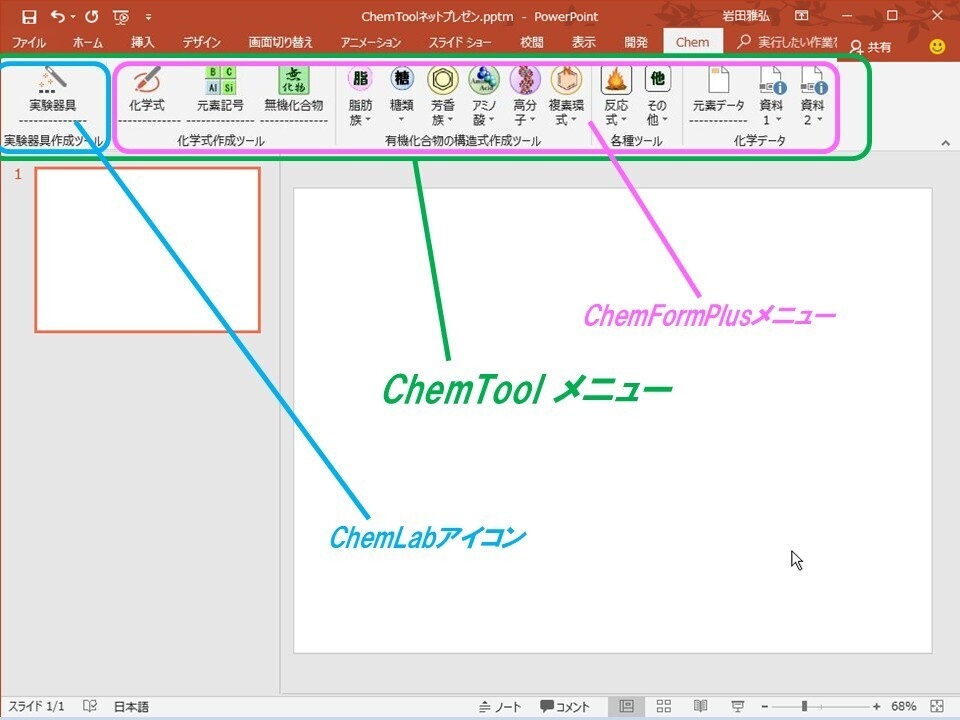Start slideshow from status bar icon

click(738, 706)
